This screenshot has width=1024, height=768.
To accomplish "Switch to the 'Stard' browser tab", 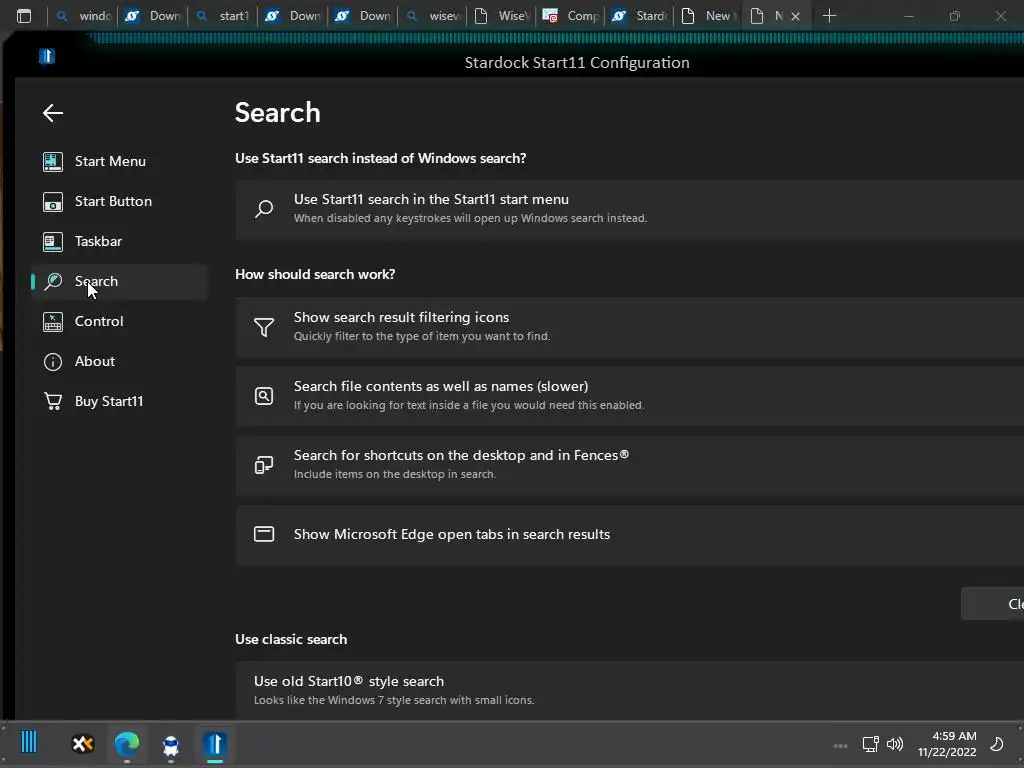I will click(640, 16).
